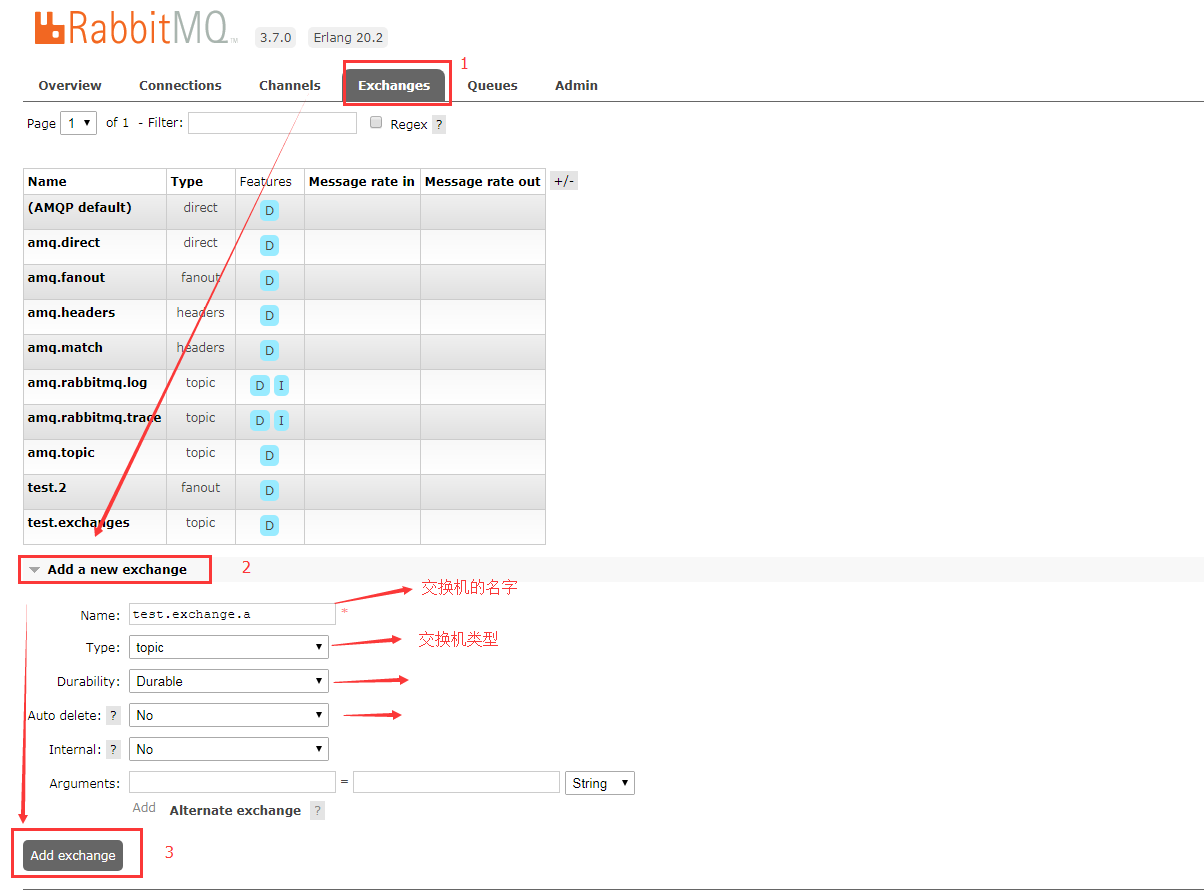Open the argument type String dropdown
Viewport: 1204px width, 892px height.
[x=600, y=783]
